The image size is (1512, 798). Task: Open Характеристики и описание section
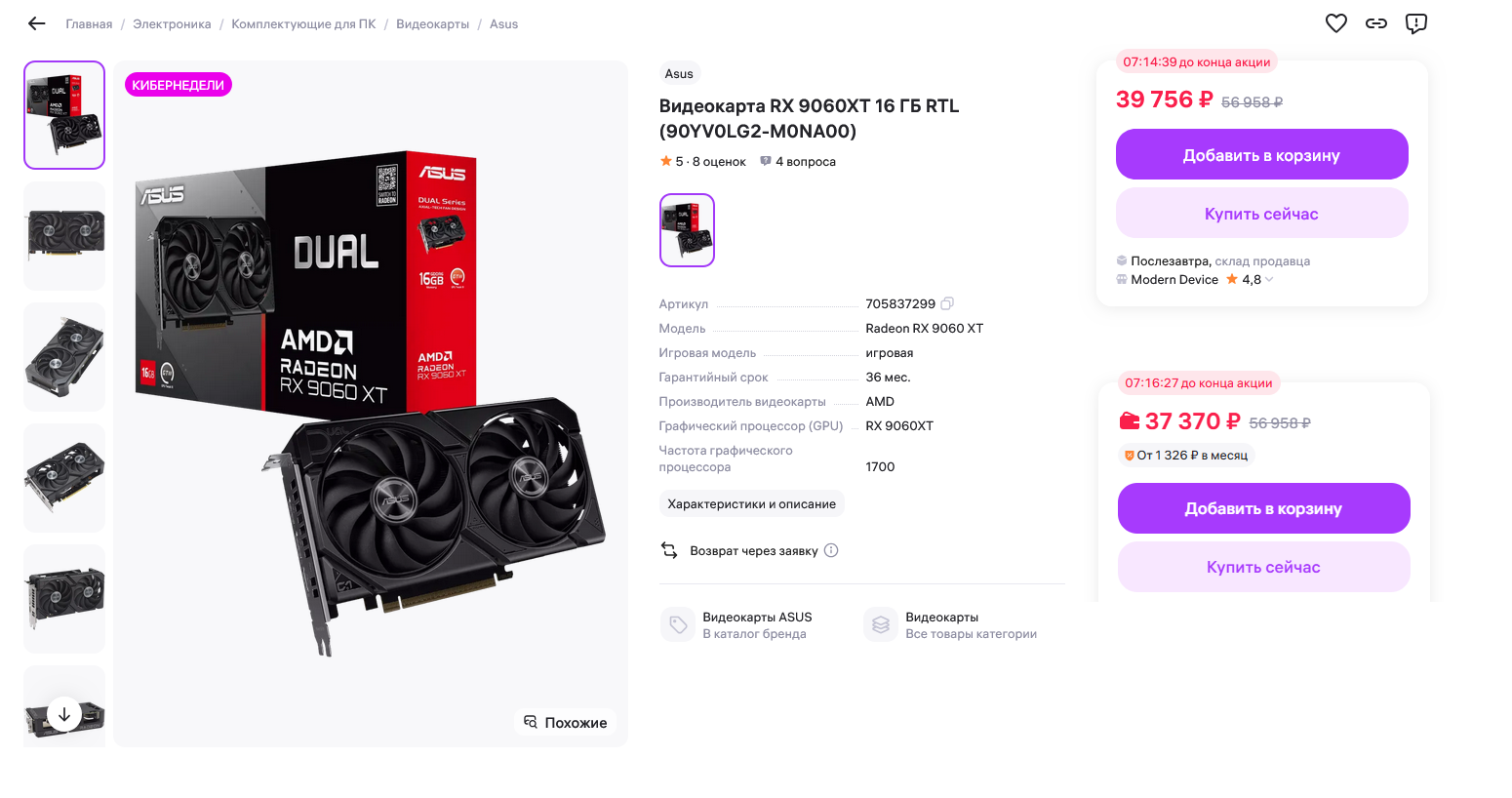point(752,503)
